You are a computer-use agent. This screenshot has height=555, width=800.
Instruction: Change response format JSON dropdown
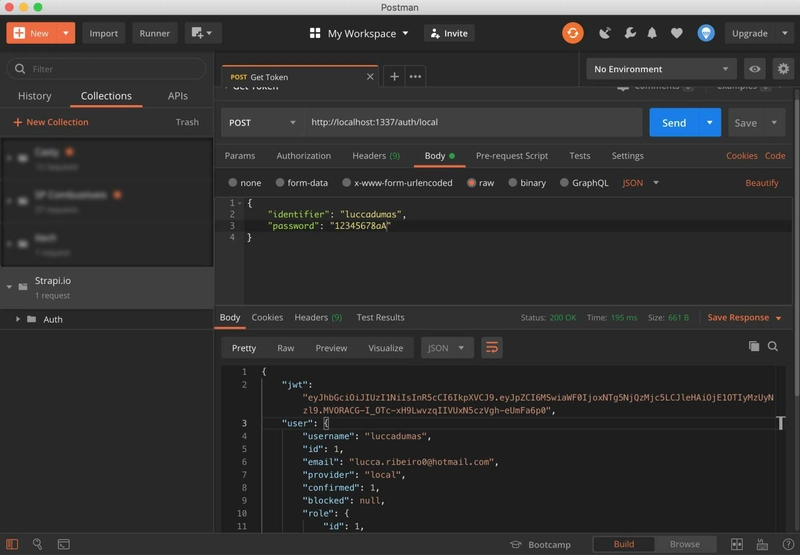click(x=447, y=348)
